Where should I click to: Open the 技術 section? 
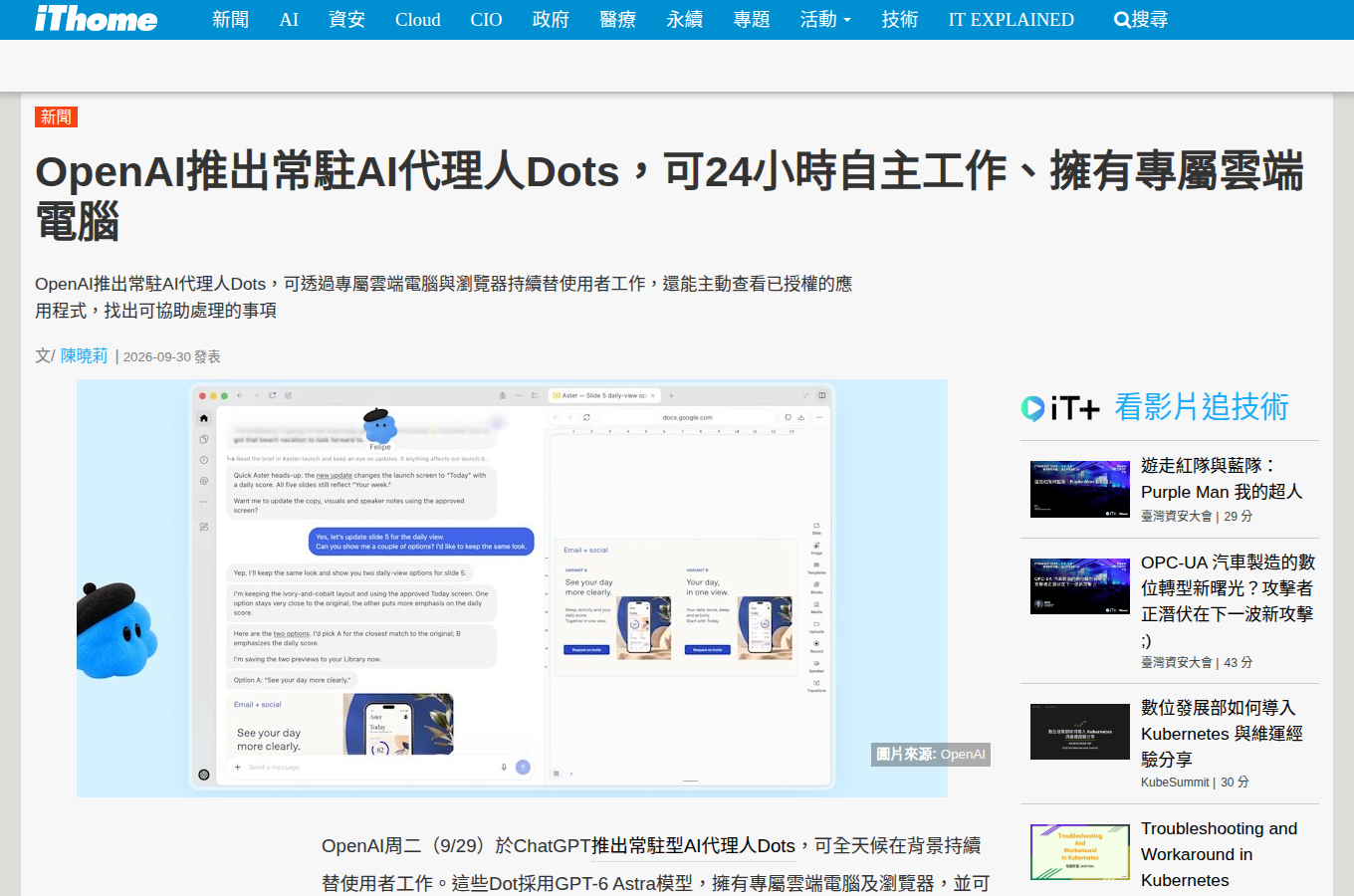[900, 20]
